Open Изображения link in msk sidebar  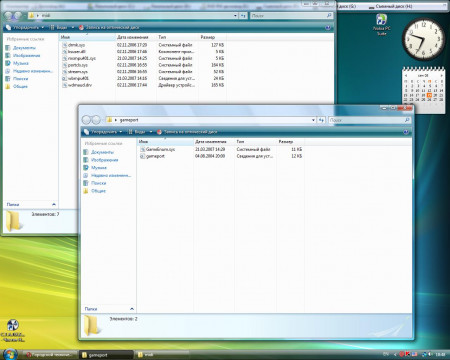click(23, 55)
